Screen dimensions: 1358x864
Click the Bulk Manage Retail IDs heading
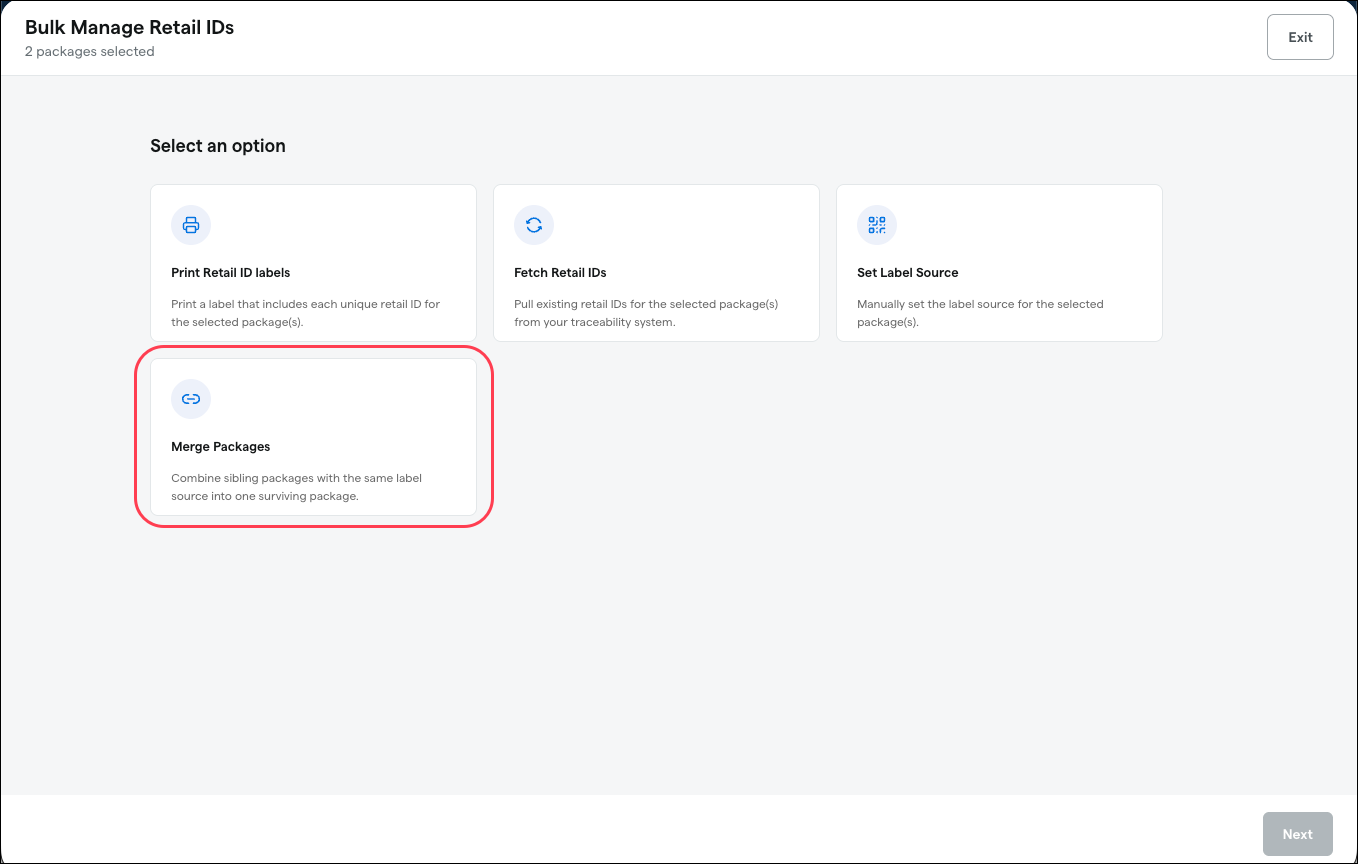[x=130, y=28]
